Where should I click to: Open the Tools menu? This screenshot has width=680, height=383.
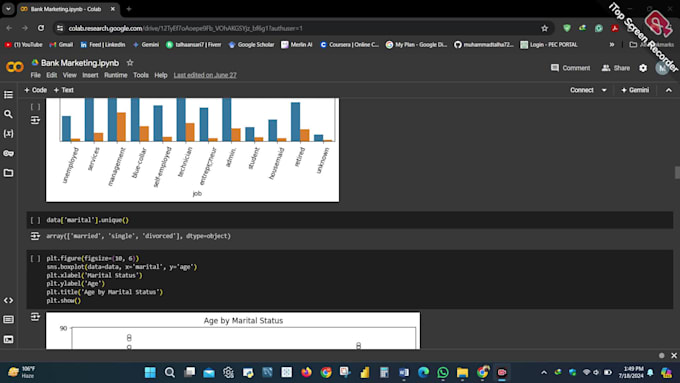141,75
